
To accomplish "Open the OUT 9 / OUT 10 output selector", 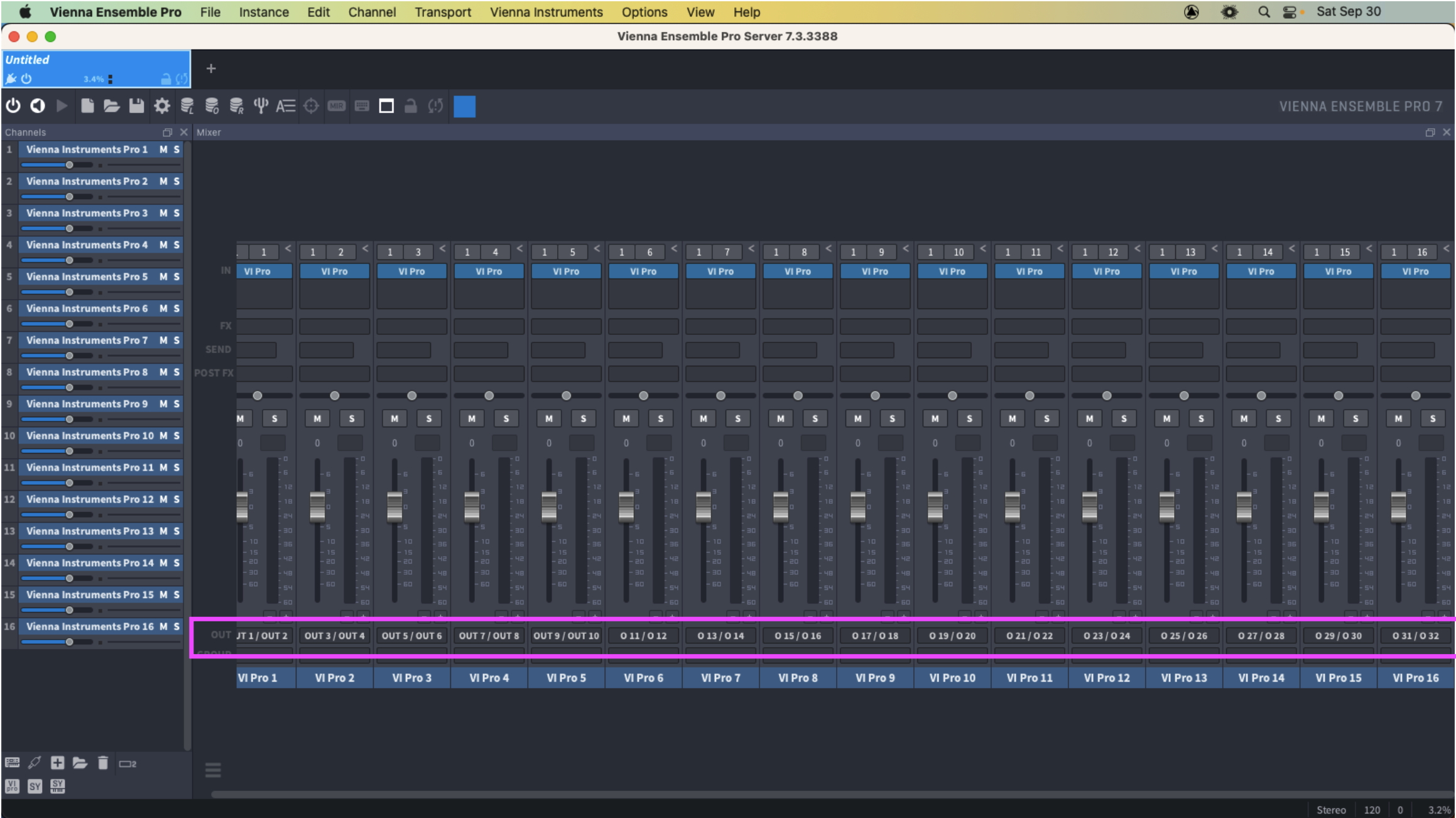I will point(566,636).
